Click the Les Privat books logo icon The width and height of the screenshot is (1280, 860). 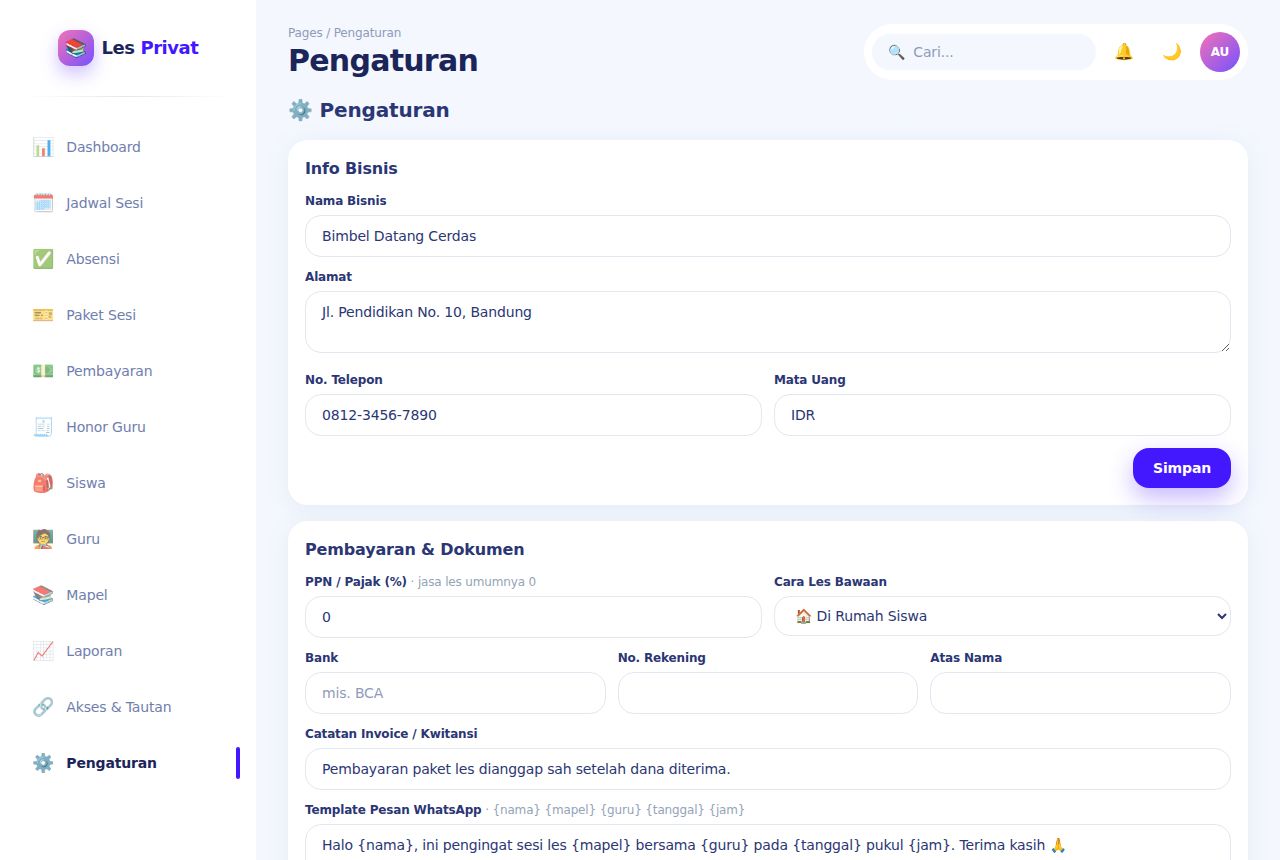(x=76, y=48)
